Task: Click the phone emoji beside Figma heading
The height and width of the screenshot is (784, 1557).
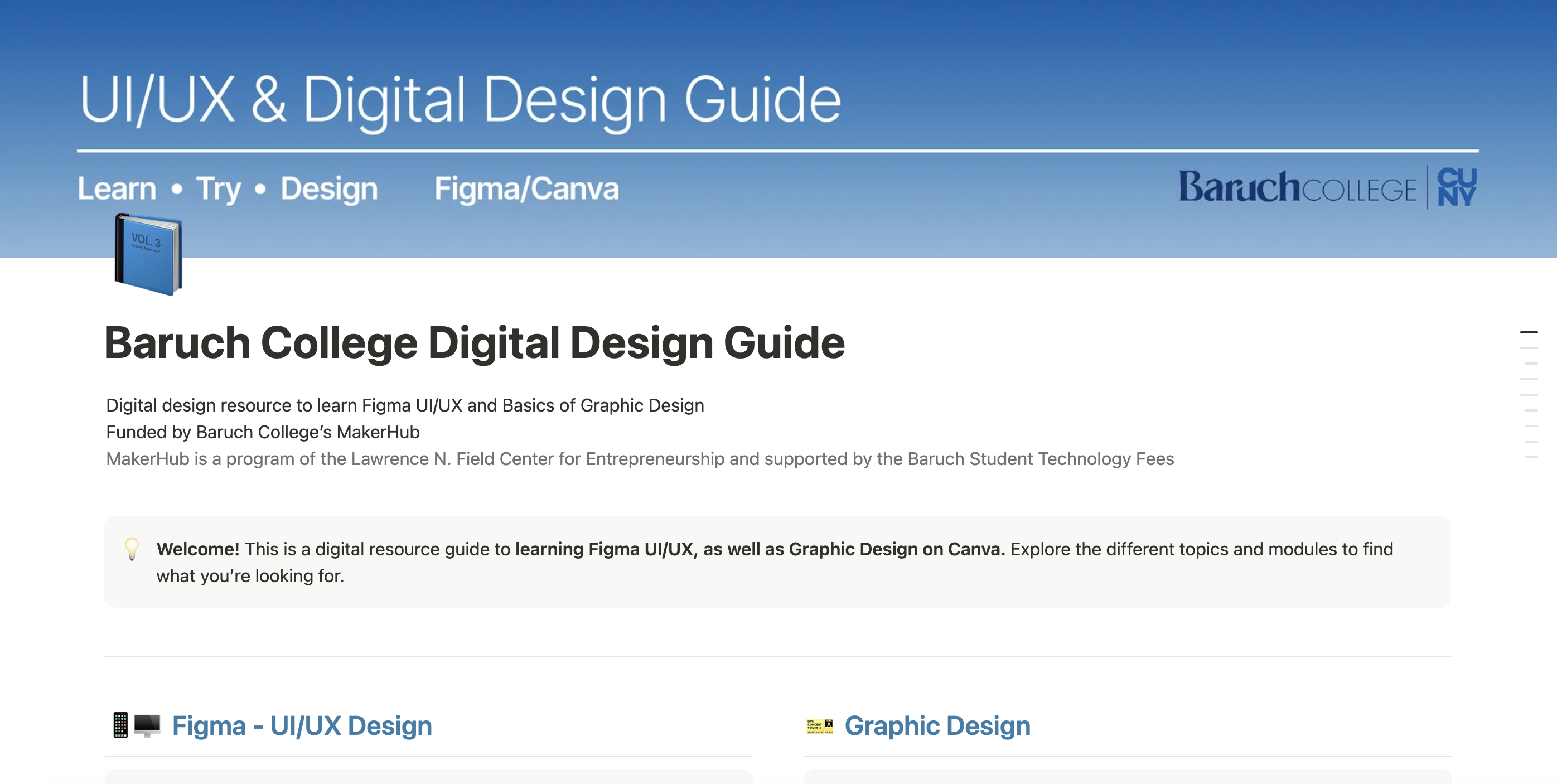Action: 120,725
